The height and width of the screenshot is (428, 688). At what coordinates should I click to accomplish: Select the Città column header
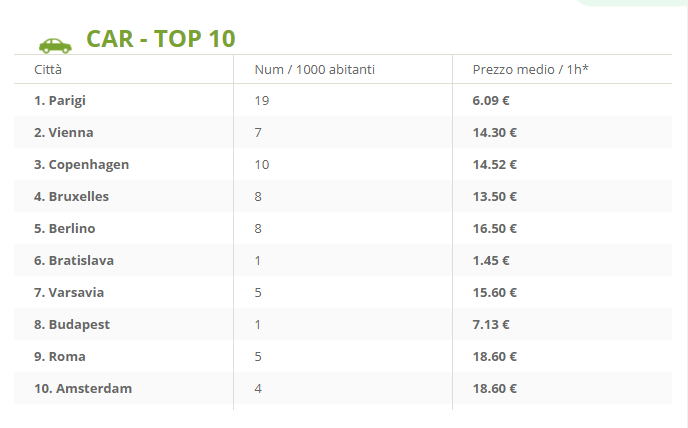tap(48, 69)
